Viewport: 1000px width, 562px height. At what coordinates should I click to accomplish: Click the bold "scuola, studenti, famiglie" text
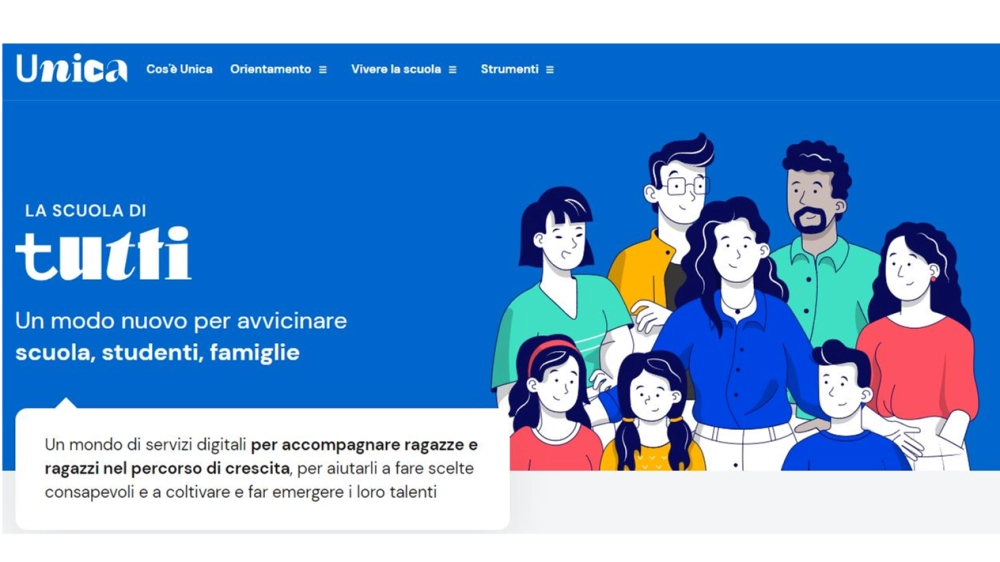pos(158,352)
